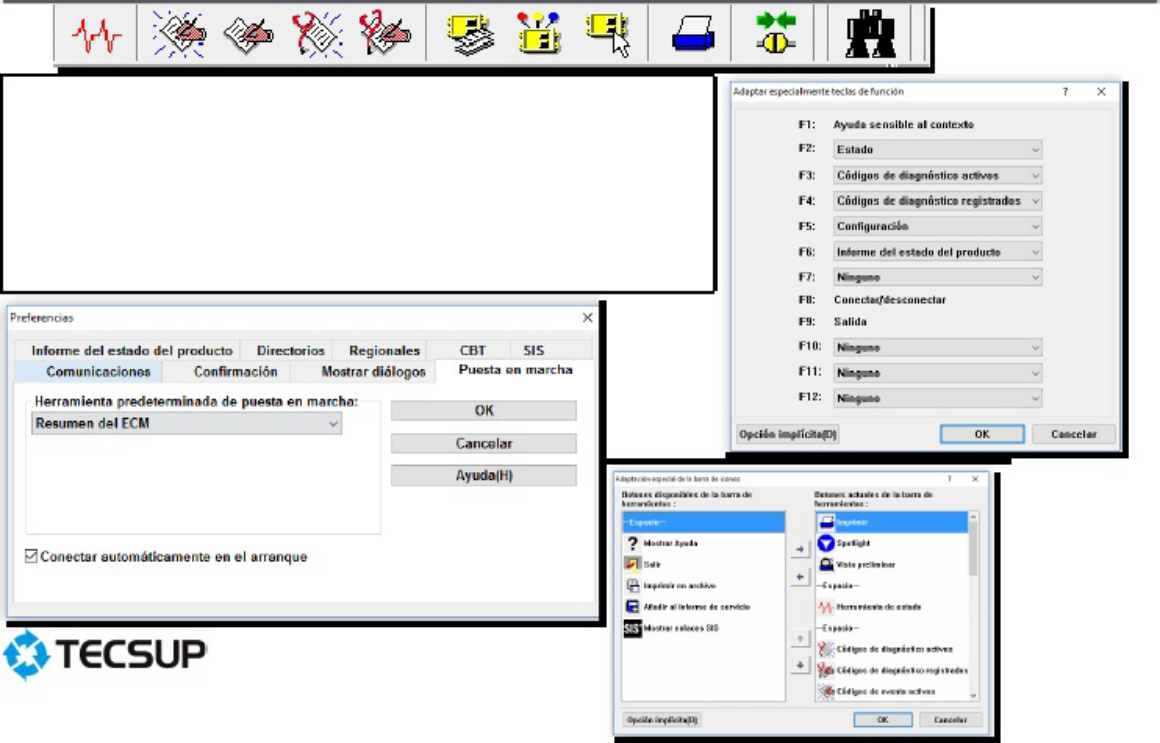This screenshot has height=743, width=1160.
Task: Close the Preferencias dialog
Action: point(587,317)
